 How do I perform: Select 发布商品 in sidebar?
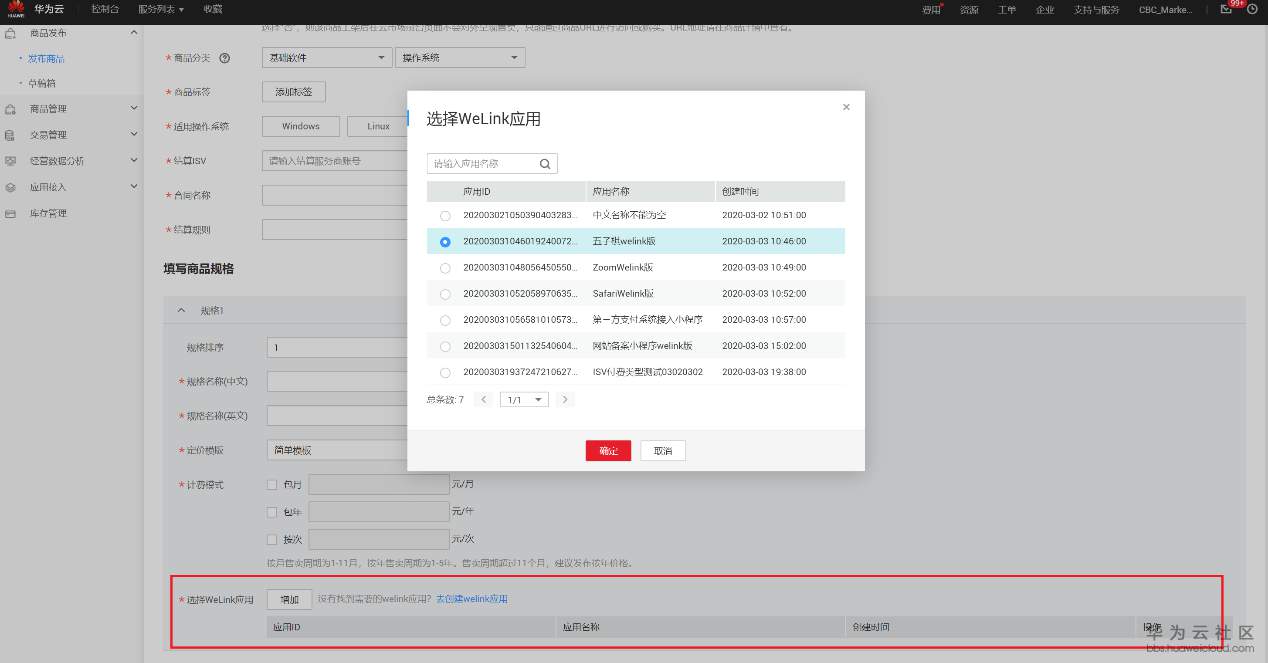(x=47, y=59)
